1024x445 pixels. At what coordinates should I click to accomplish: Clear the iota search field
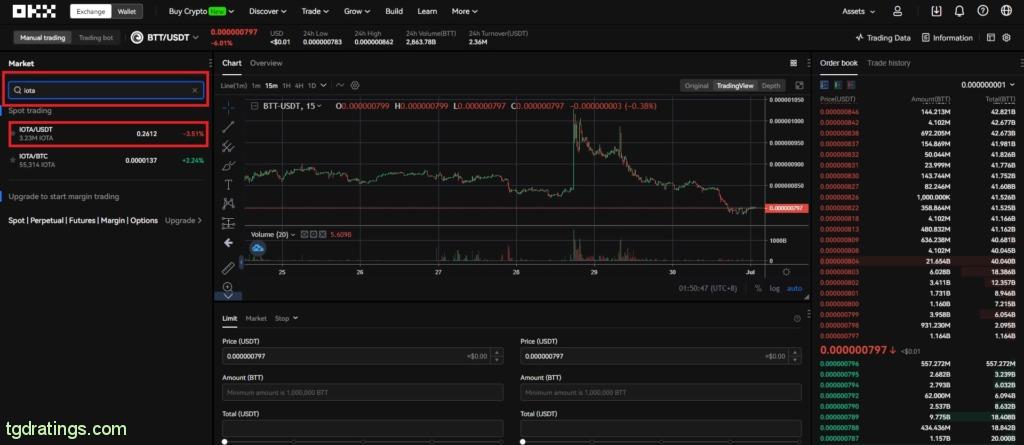[x=195, y=90]
